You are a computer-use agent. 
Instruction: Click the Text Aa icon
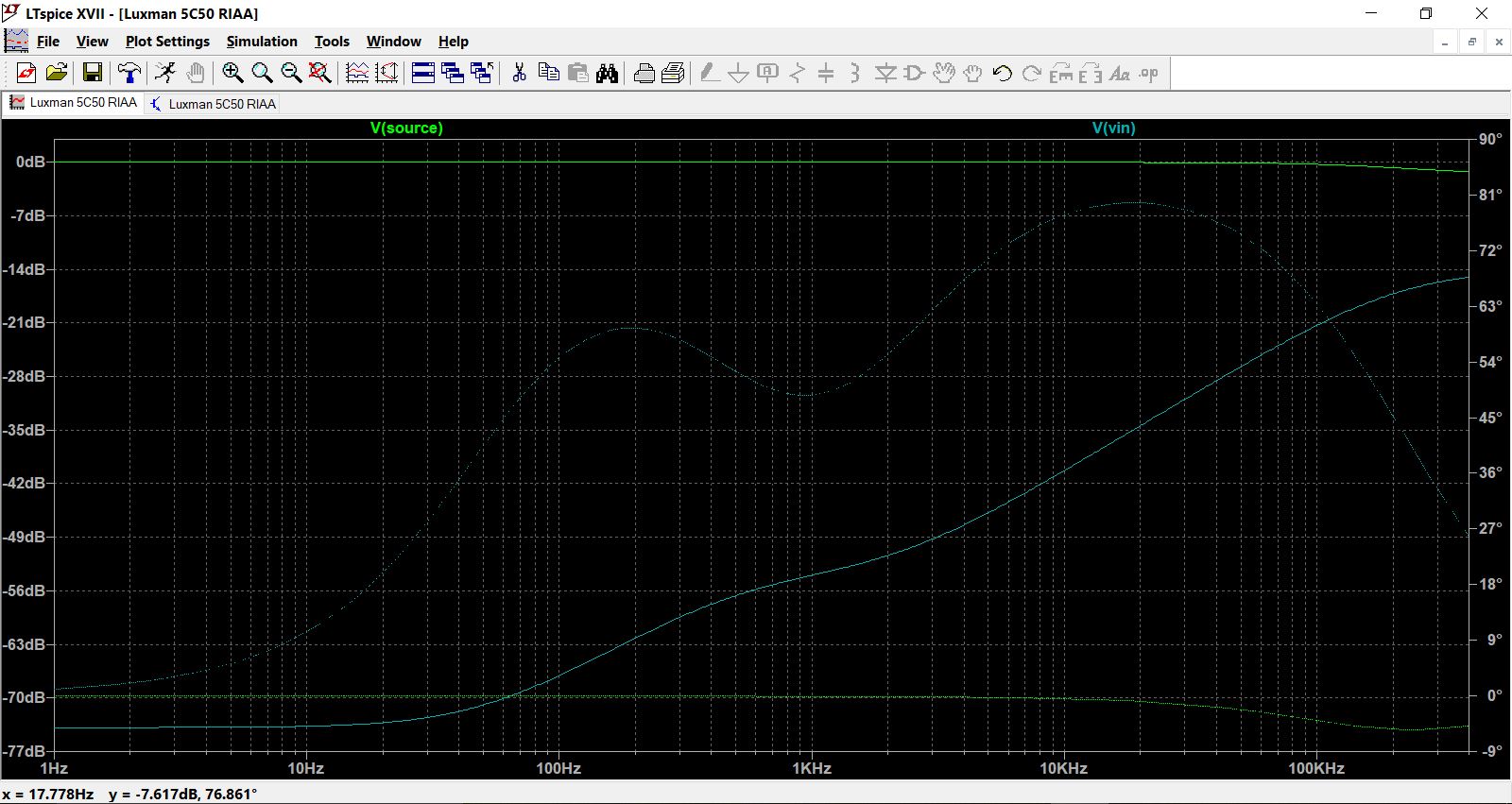click(1120, 73)
